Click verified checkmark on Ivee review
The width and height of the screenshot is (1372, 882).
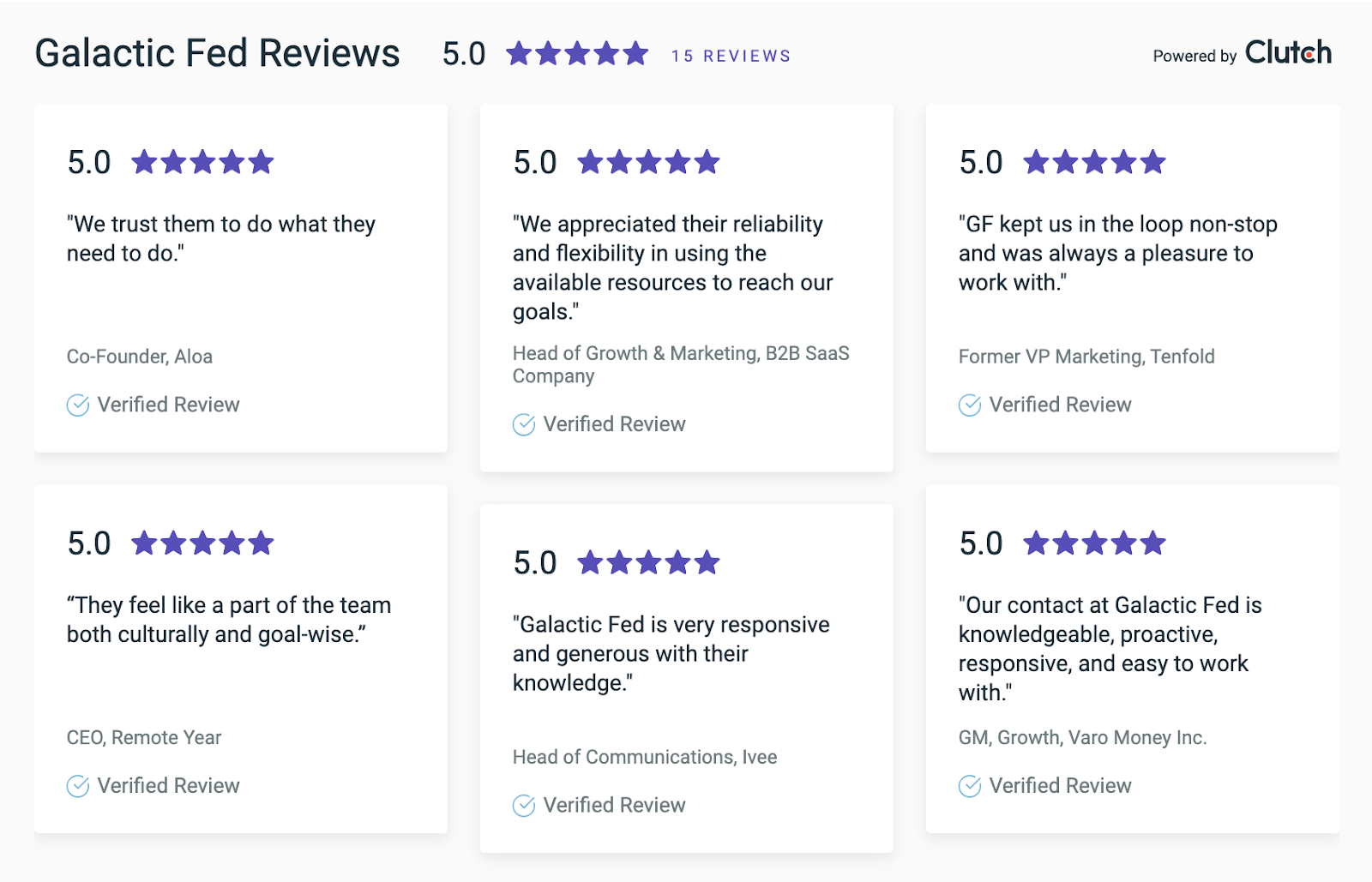coord(524,806)
